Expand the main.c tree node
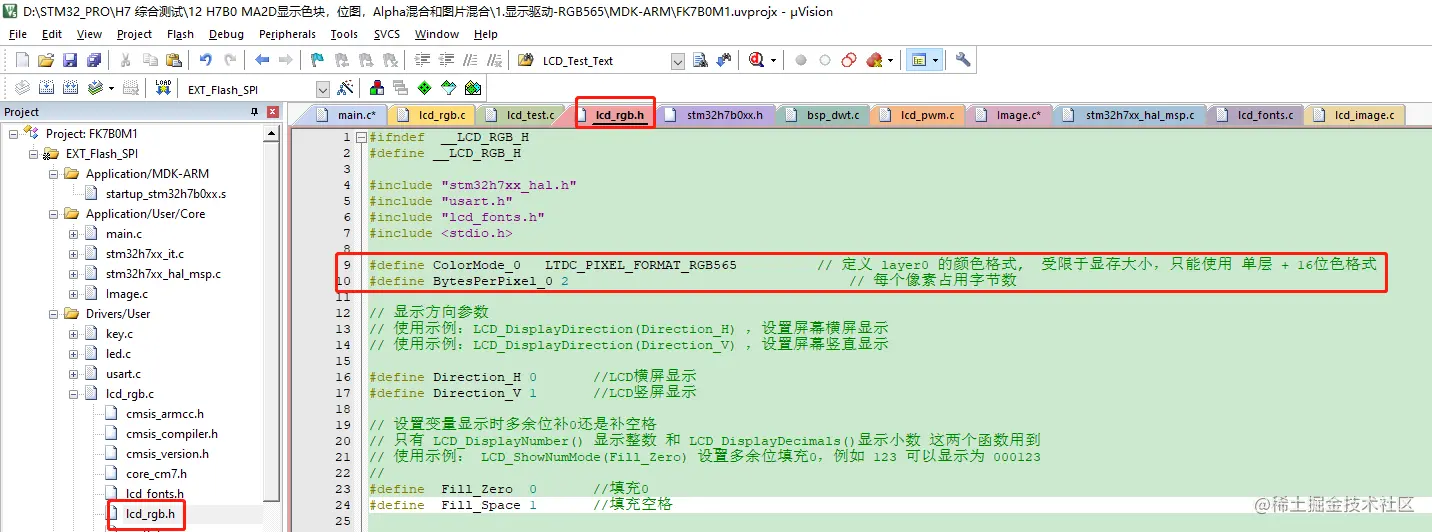The height and width of the screenshot is (532, 1432). pos(73,234)
